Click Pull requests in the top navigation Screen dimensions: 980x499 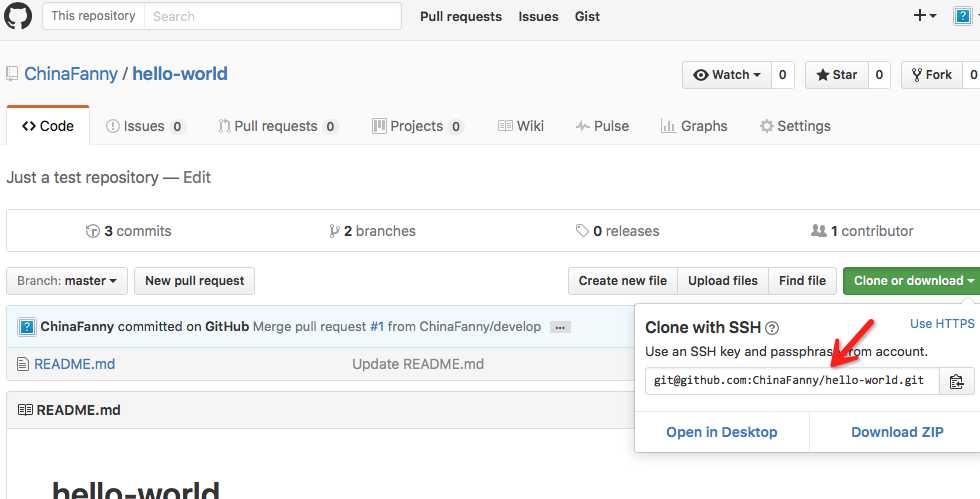461,16
